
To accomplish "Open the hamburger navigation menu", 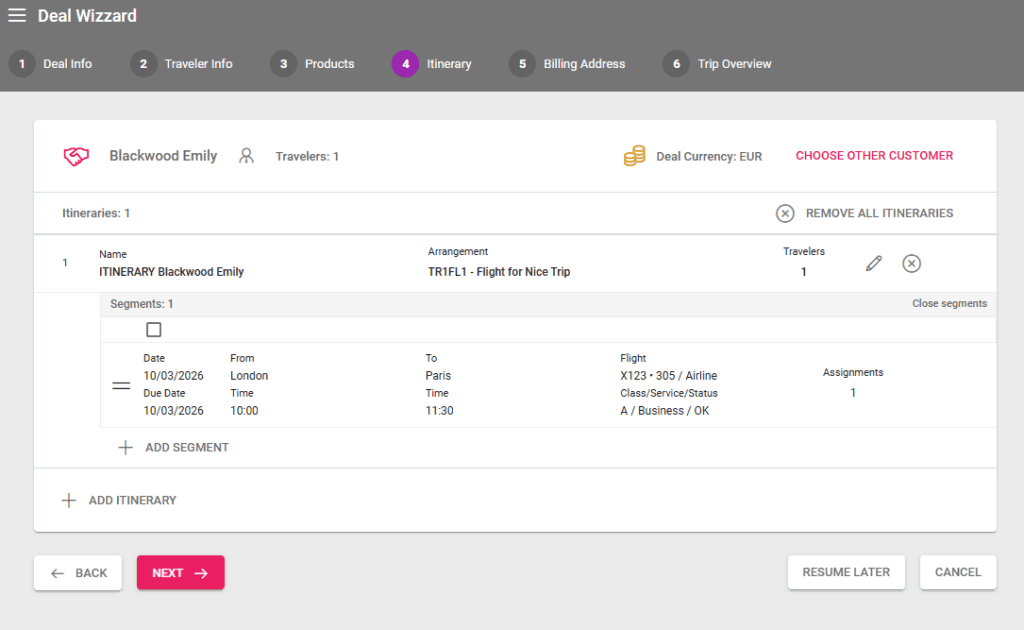I will click(17, 16).
